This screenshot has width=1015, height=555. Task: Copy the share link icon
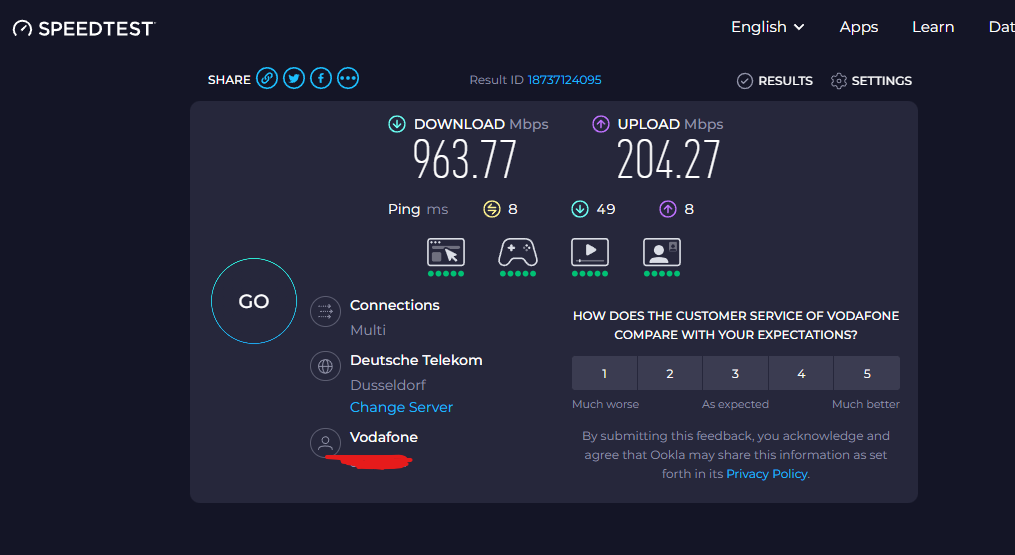point(267,78)
